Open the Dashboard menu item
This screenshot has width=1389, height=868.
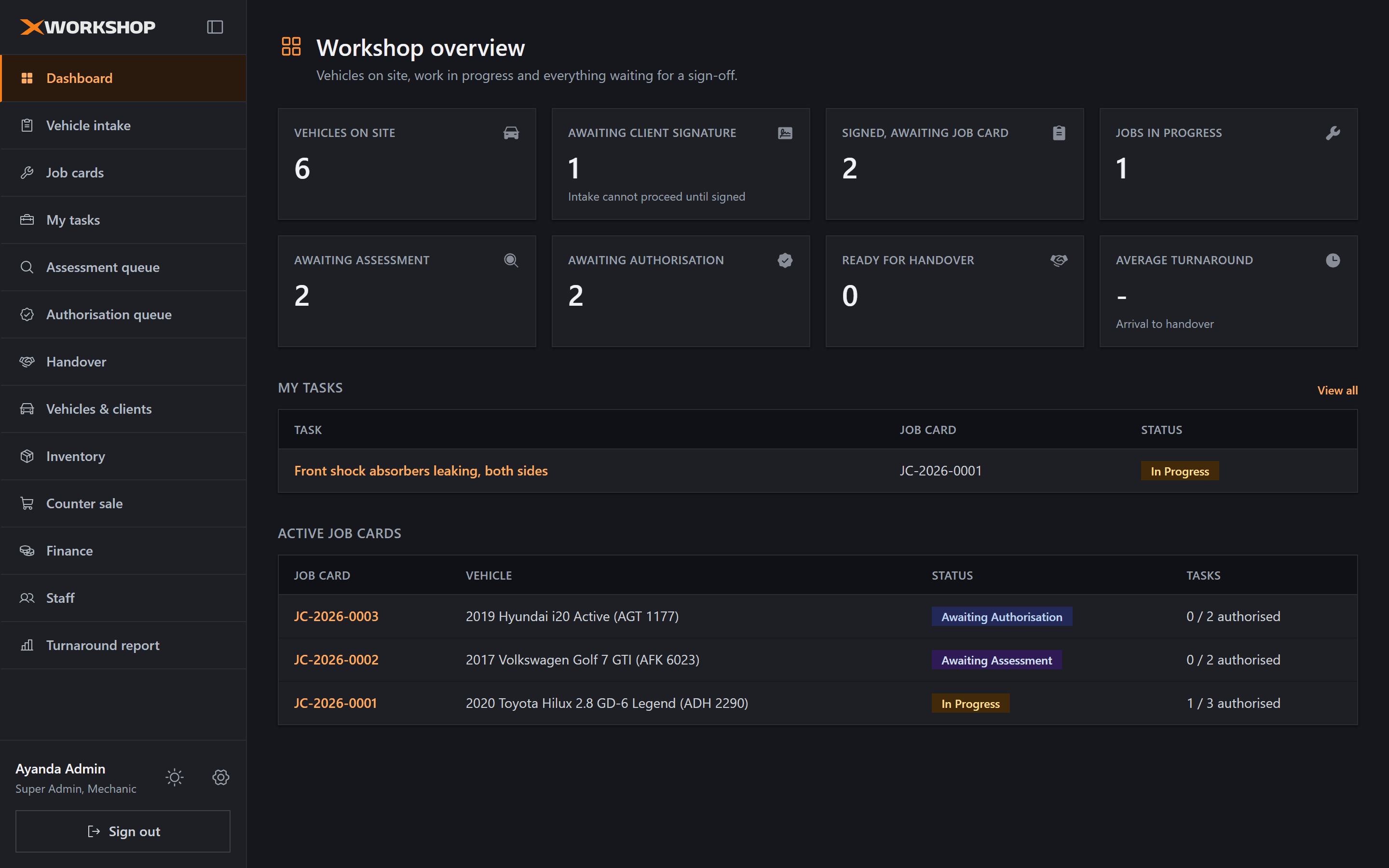click(123, 78)
